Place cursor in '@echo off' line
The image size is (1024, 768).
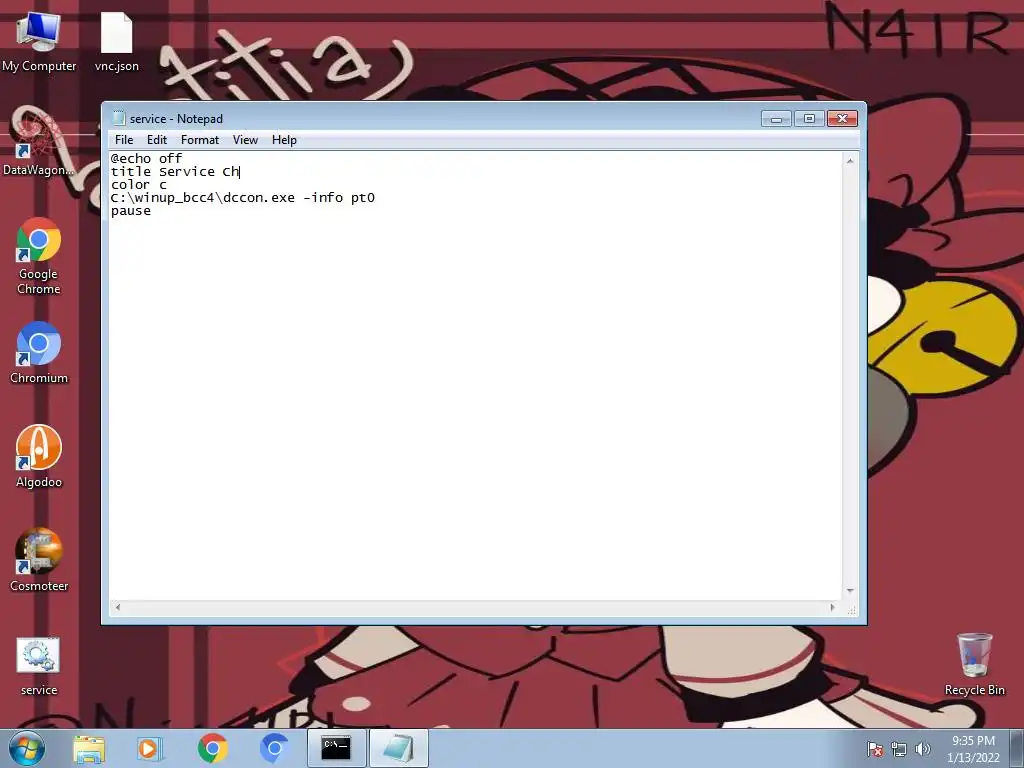click(146, 159)
